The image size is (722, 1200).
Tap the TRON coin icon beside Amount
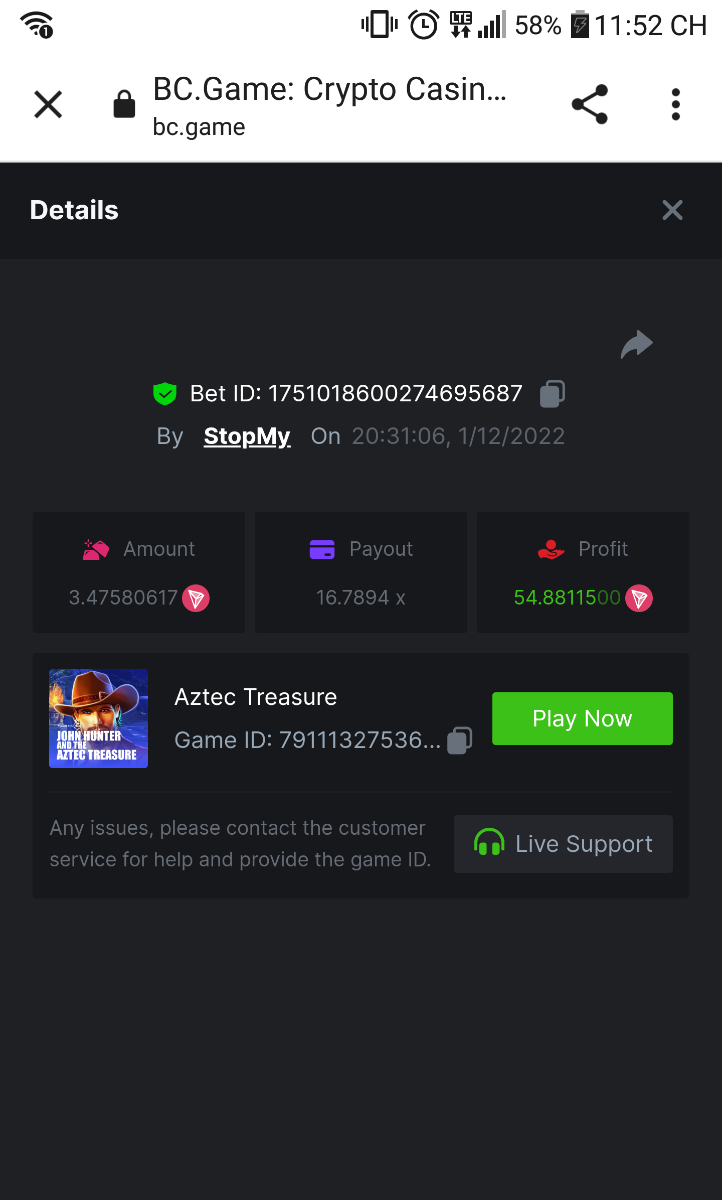(x=196, y=599)
